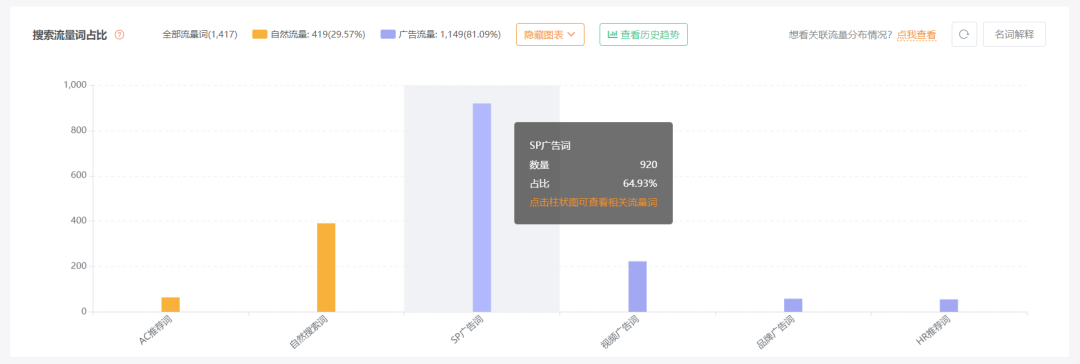The height and width of the screenshot is (364, 1080).
Task: Click the 视频广告词 purple bar
Action: click(x=637, y=286)
